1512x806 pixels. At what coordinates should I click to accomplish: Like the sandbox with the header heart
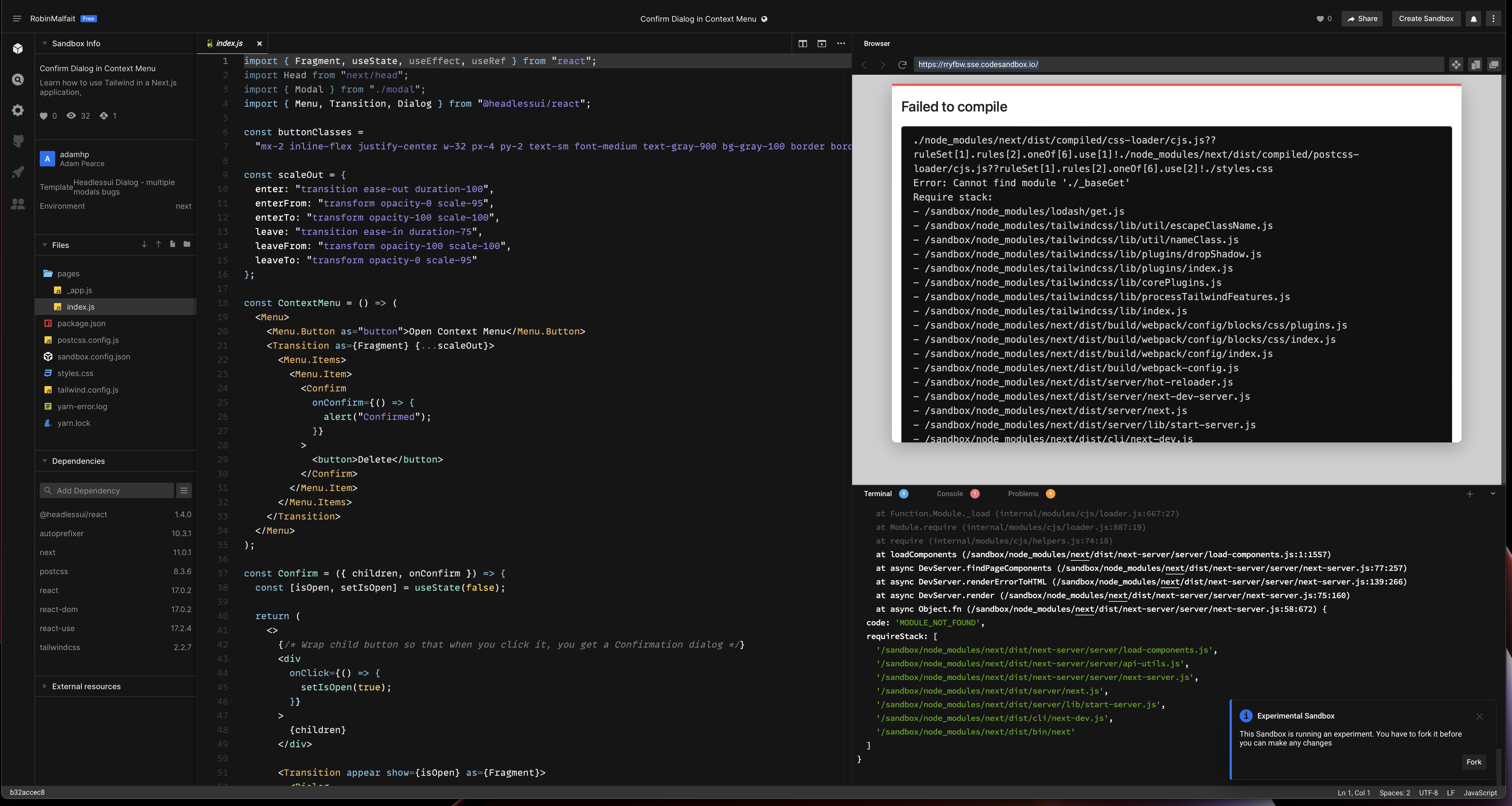click(1320, 19)
